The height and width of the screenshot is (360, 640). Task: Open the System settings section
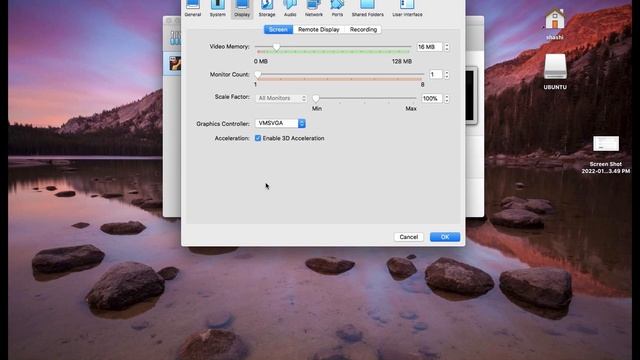point(218,8)
